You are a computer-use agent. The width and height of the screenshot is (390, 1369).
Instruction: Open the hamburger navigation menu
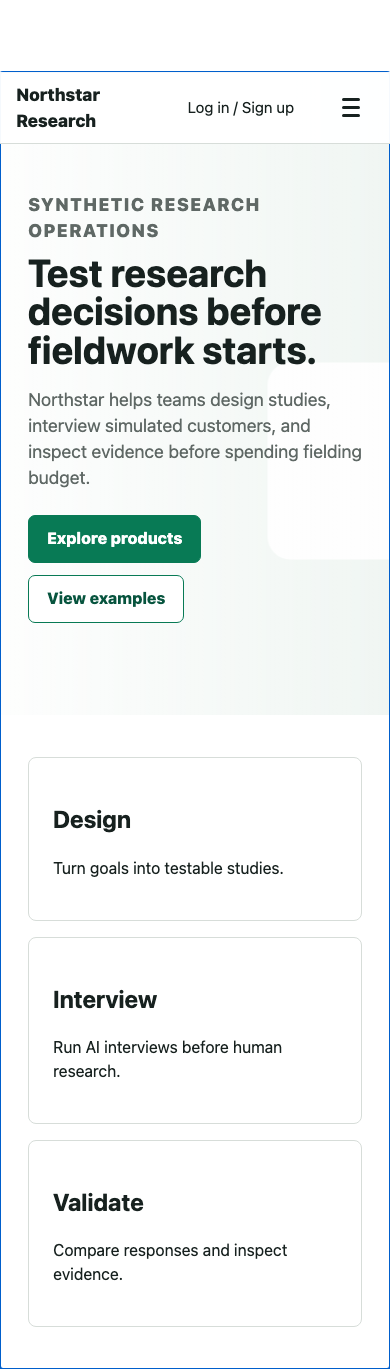click(351, 108)
